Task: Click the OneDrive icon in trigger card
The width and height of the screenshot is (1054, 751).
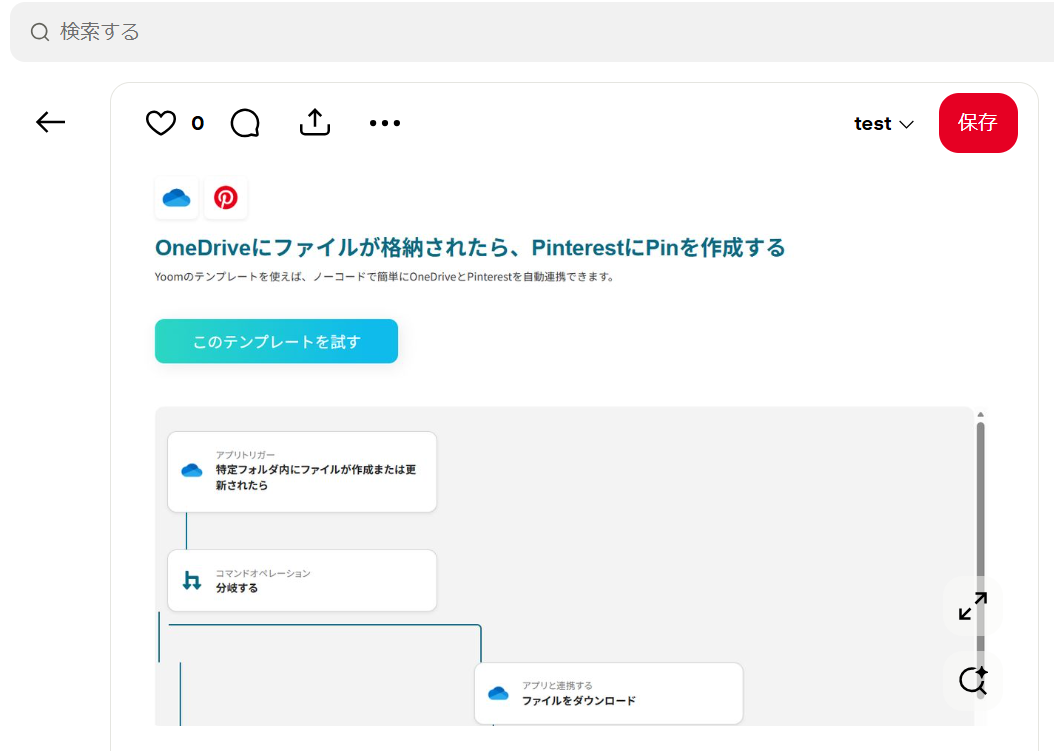Action: 192,471
